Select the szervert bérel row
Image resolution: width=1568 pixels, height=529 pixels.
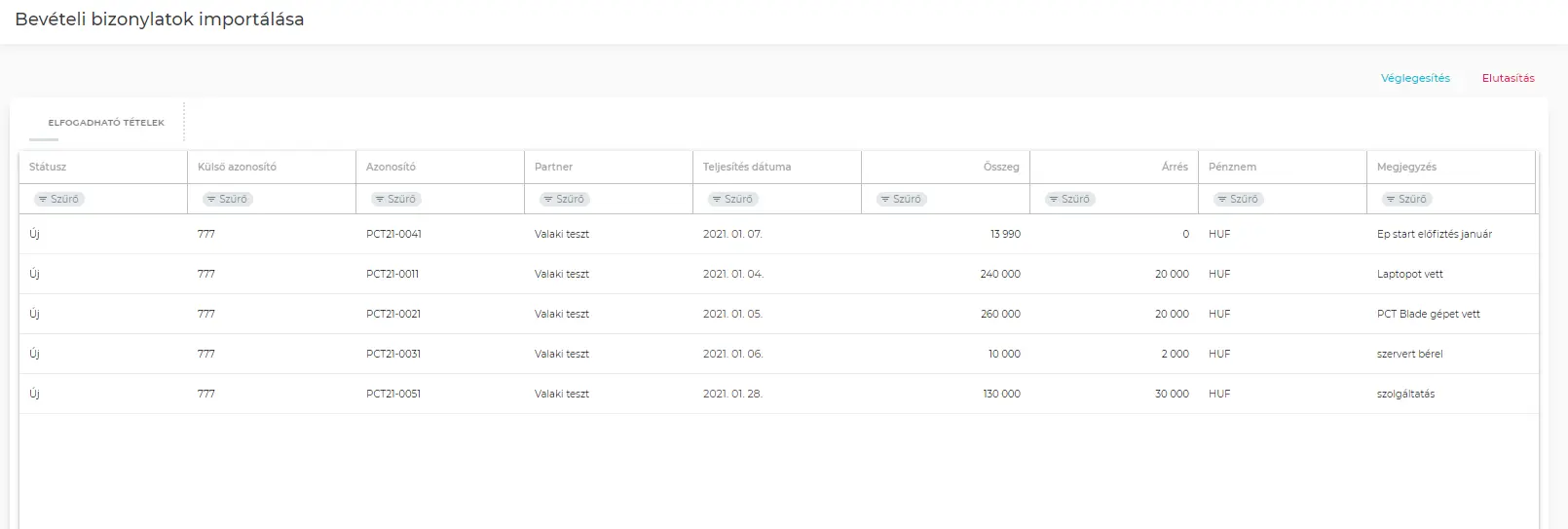click(x=1409, y=354)
